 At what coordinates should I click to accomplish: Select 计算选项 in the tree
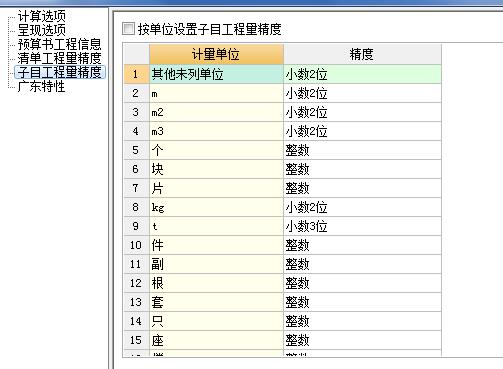(x=42, y=16)
